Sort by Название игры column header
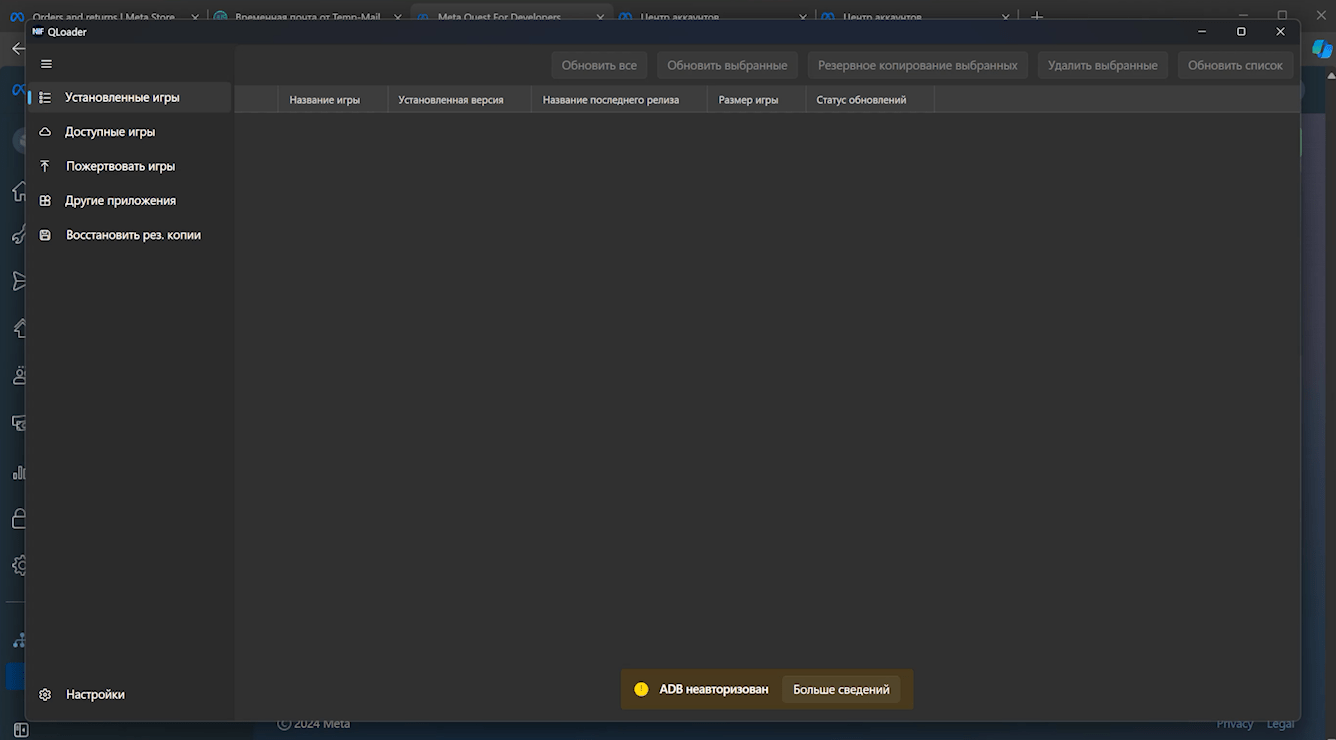 tap(324, 100)
